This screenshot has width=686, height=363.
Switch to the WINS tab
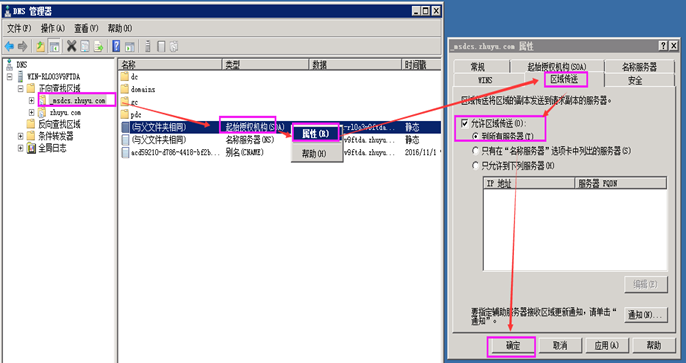(486, 80)
